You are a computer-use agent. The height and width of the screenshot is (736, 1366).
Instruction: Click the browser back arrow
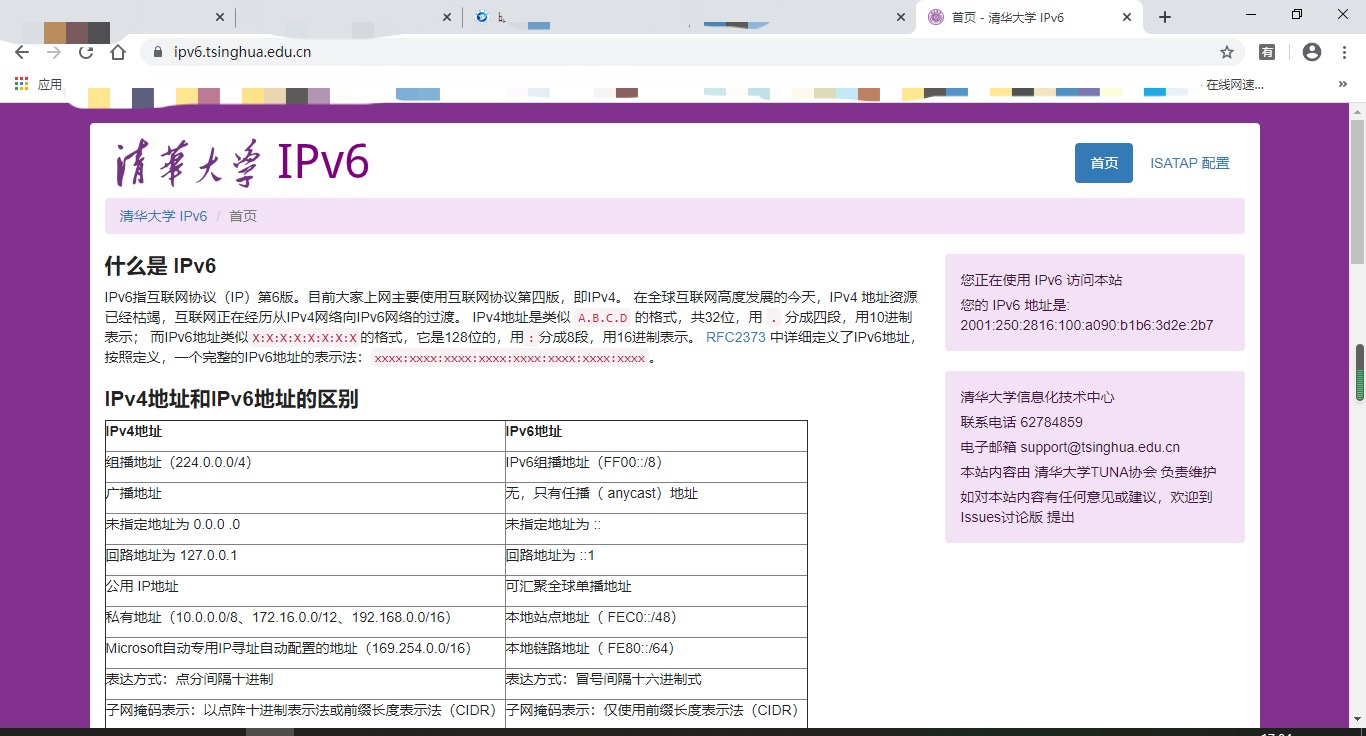[22, 52]
